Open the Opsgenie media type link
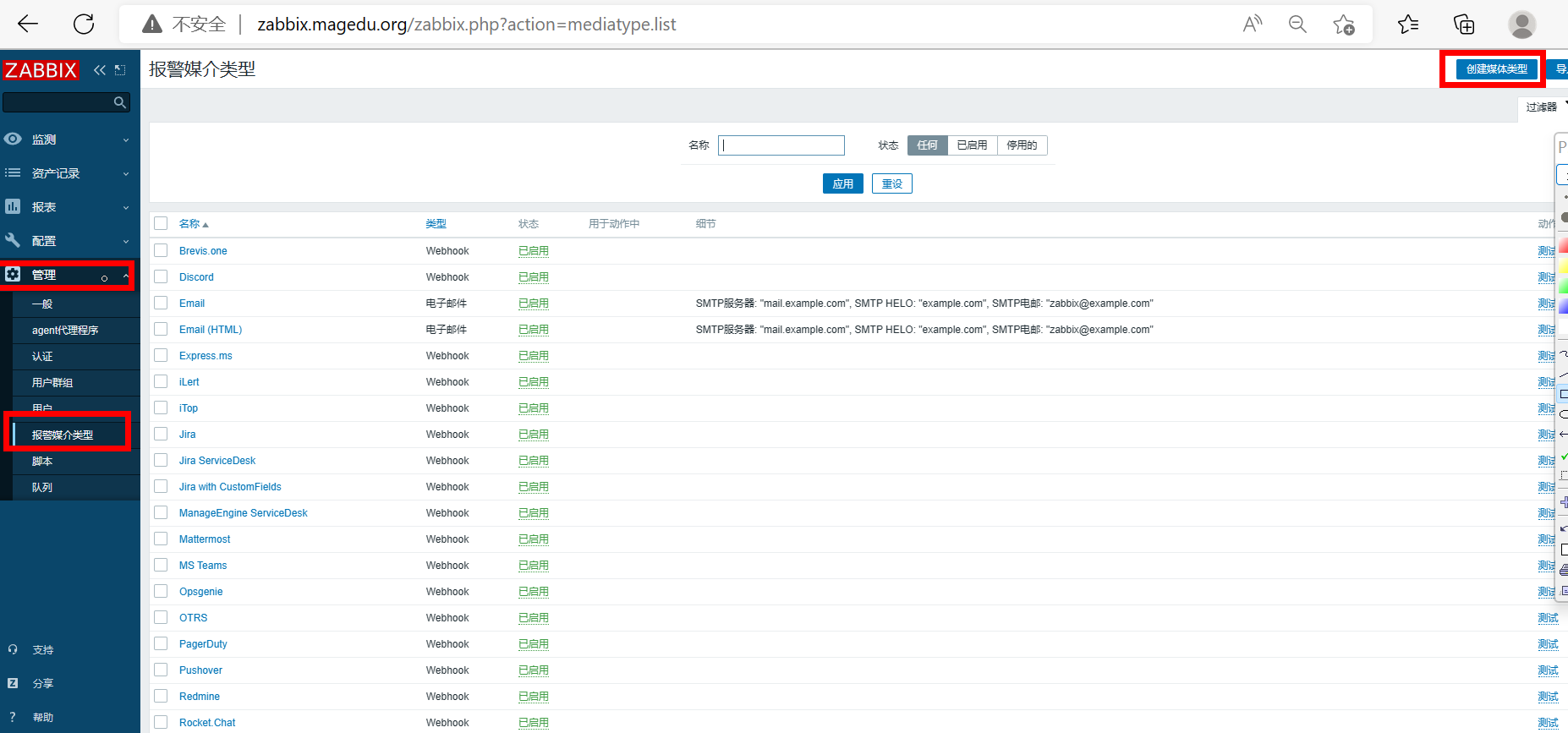 click(x=201, y=592)
